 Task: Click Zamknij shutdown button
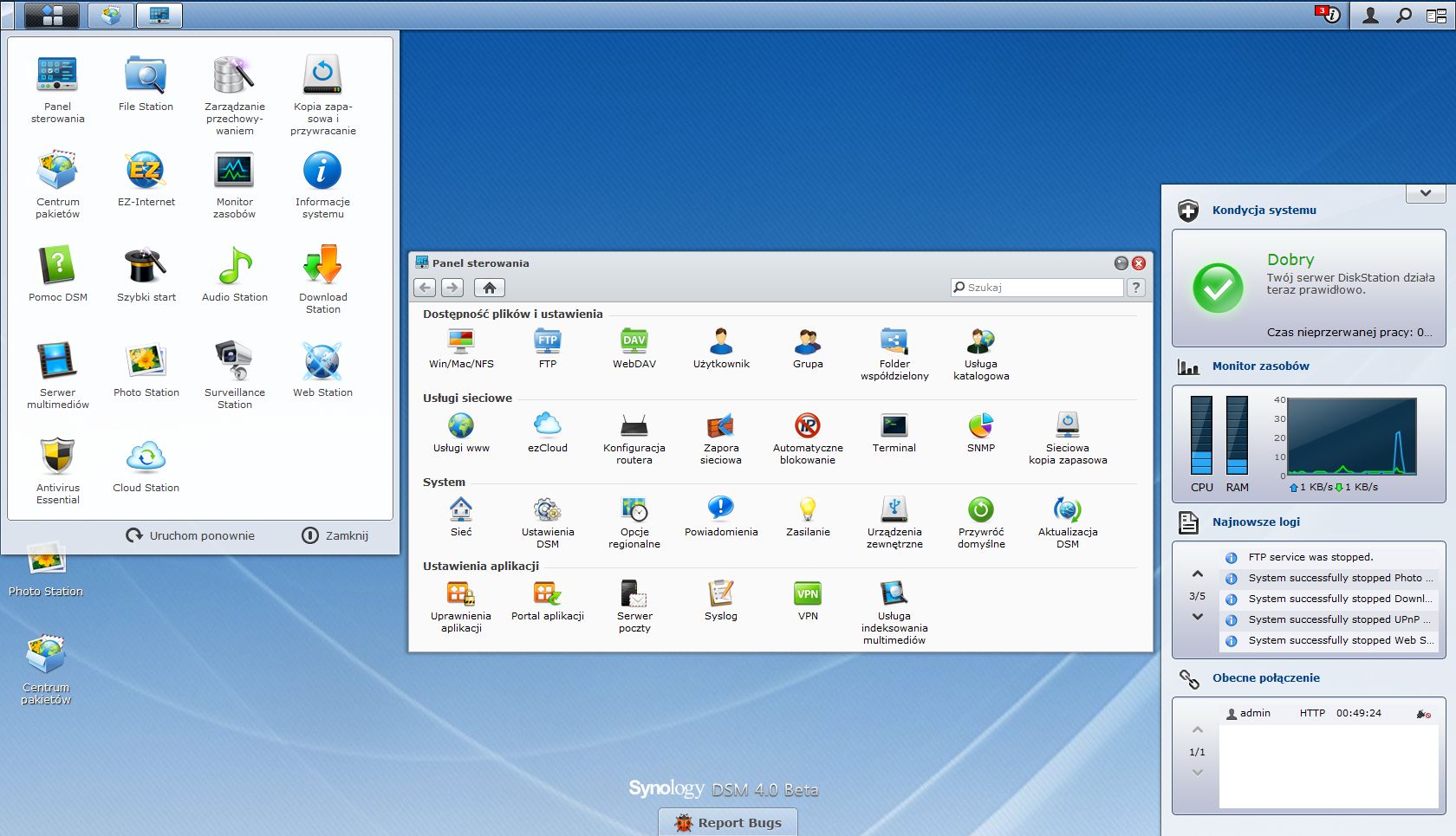[x=335, y=535]
